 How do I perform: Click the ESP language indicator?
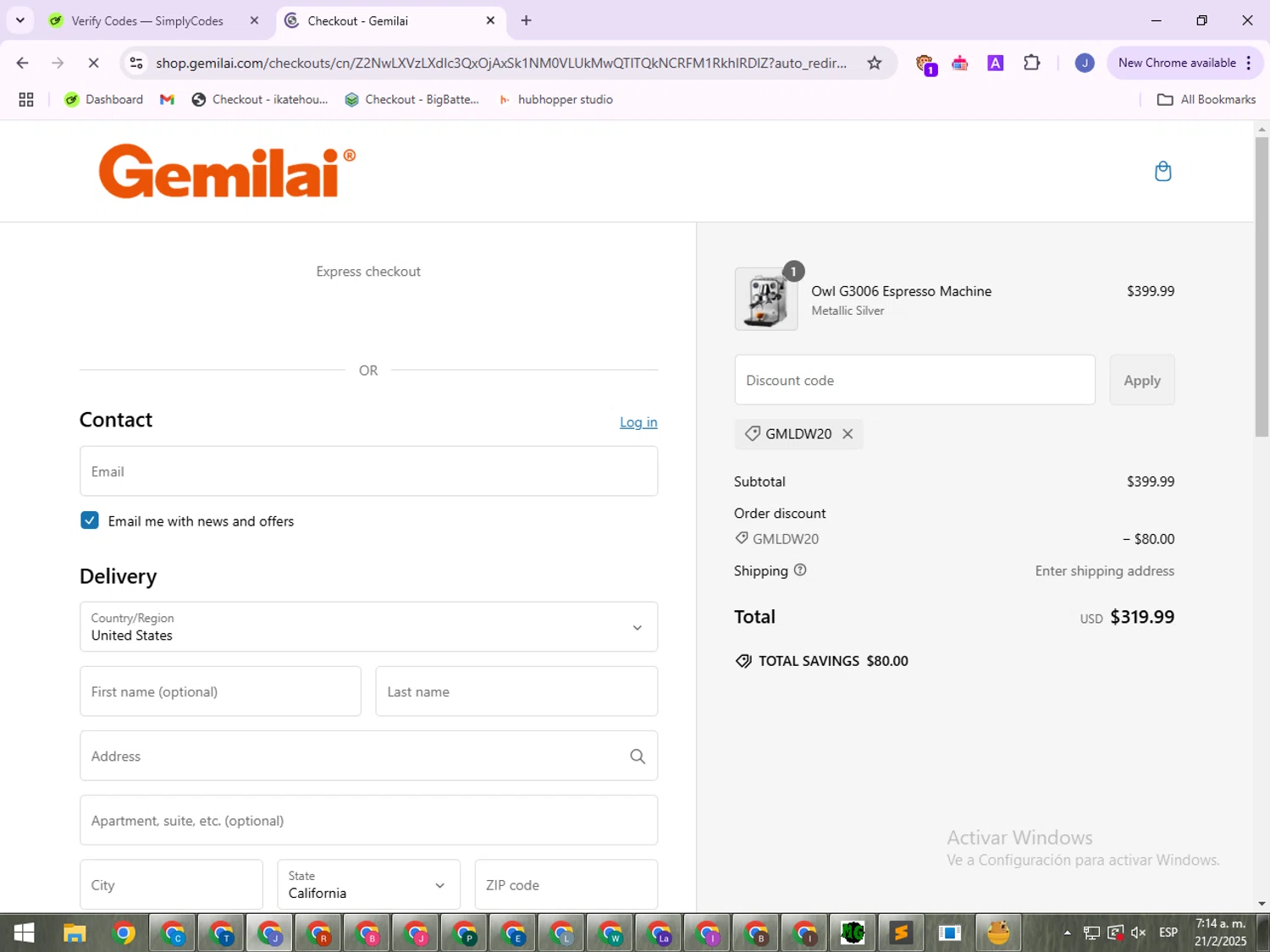coord(1168,933)
